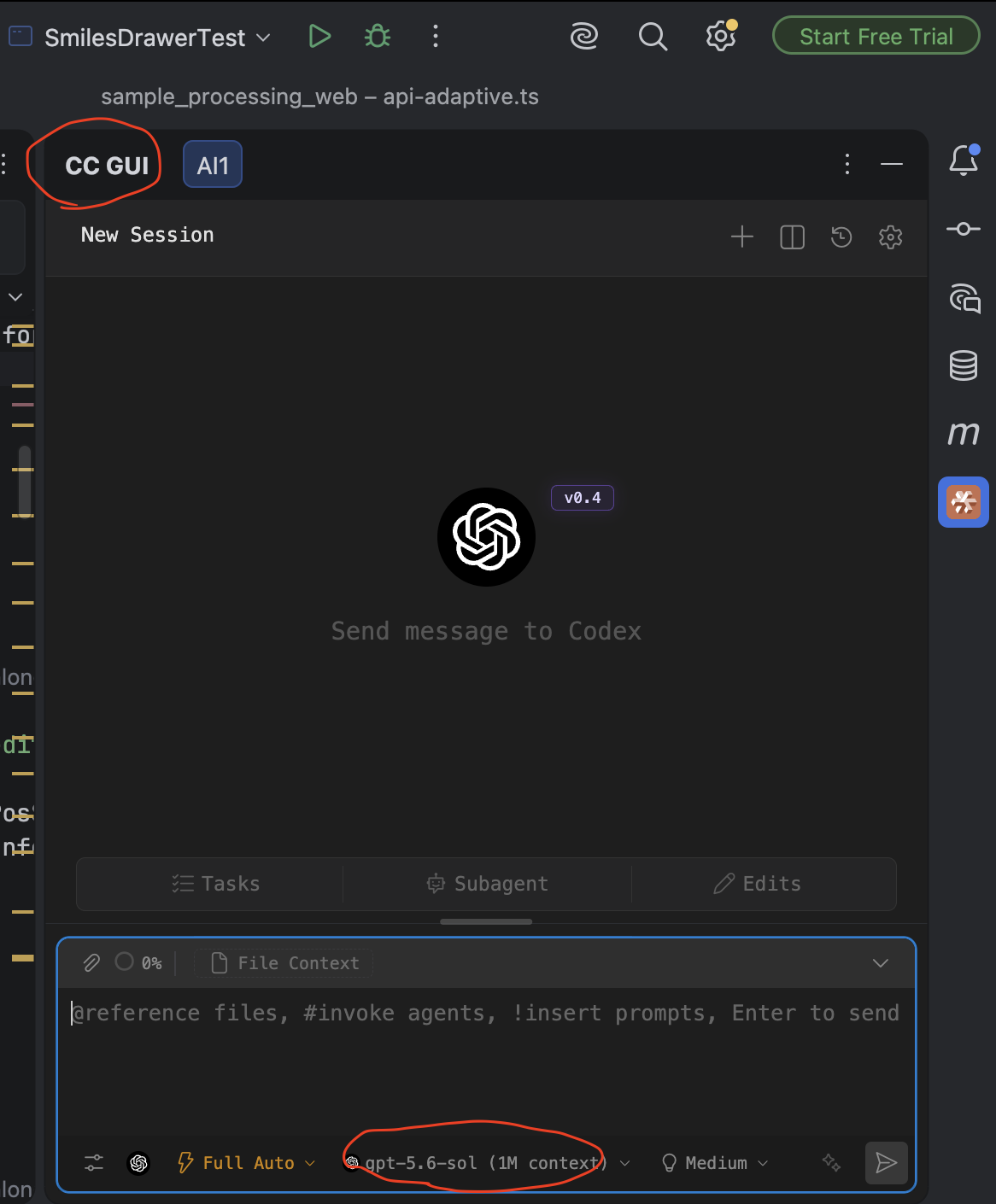Open CC GUI plugin sidebar icon
Viewport: 996px width, 1204px height.
click(964, 502)
